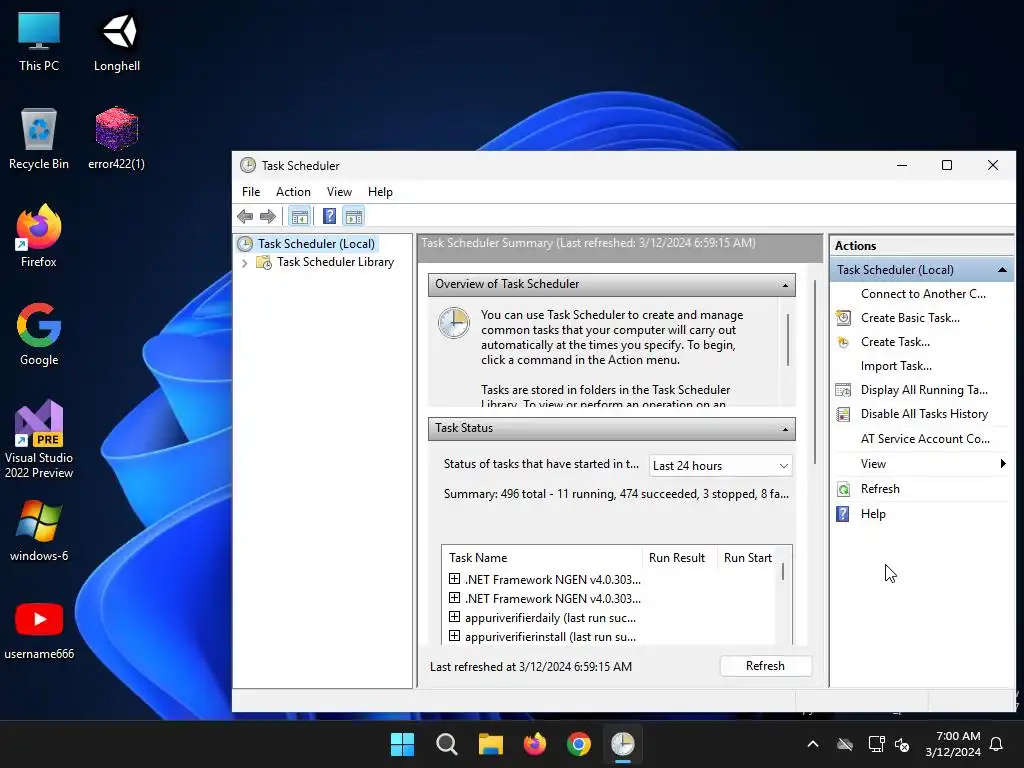1024x768 pixels.
Task: Click the green Refresh icon in Actions
Action: coord(843,489)
